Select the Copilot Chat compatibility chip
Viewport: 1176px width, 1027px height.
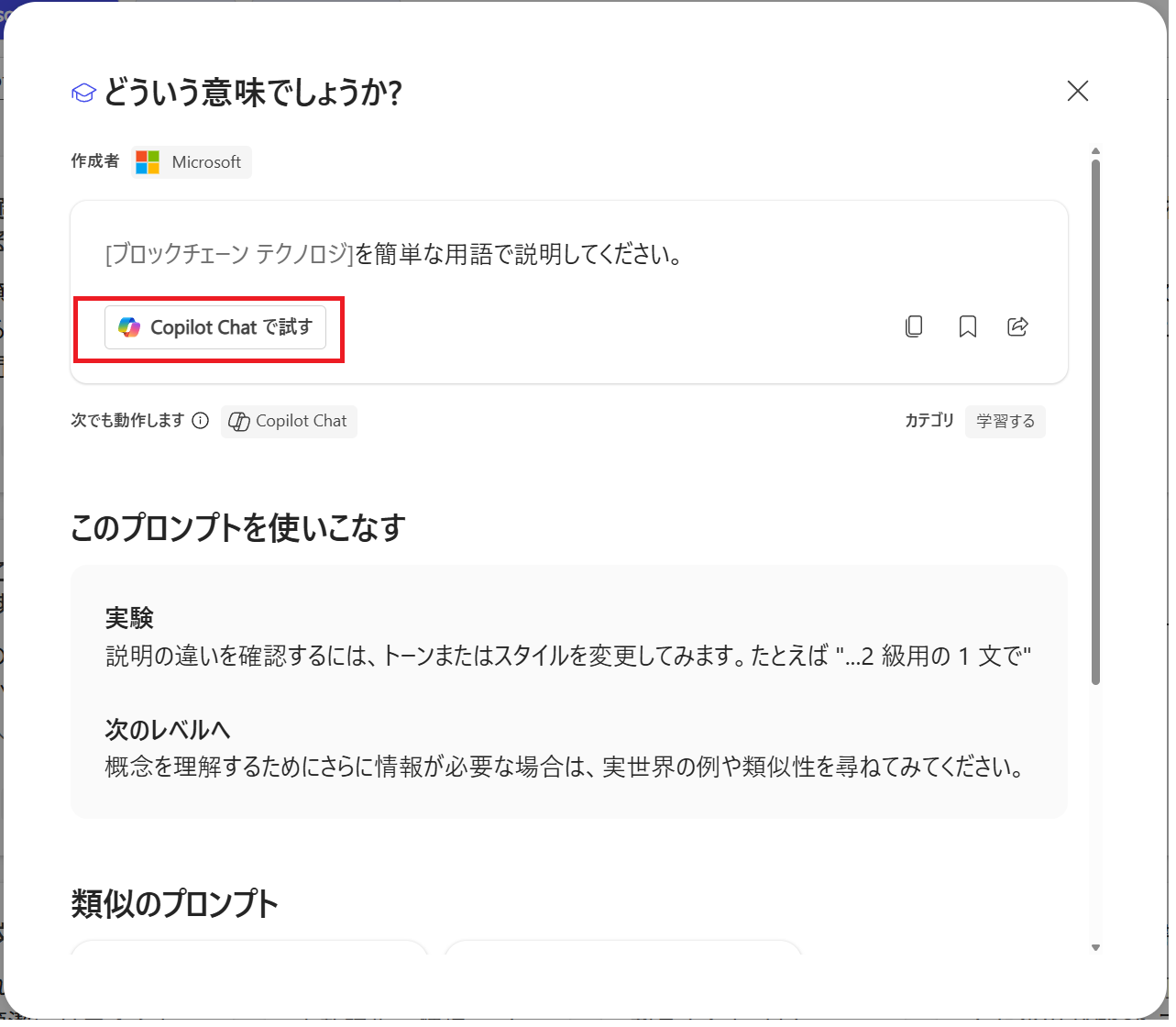point(289,421)
